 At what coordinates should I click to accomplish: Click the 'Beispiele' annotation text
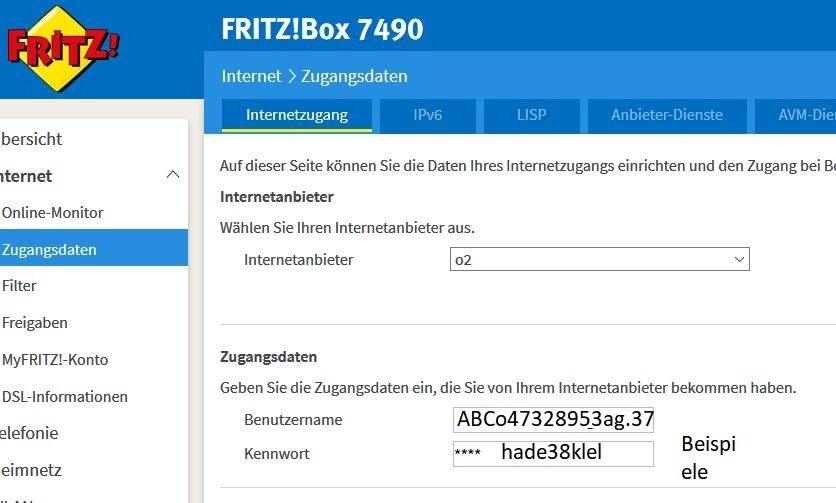click(708, 458)
